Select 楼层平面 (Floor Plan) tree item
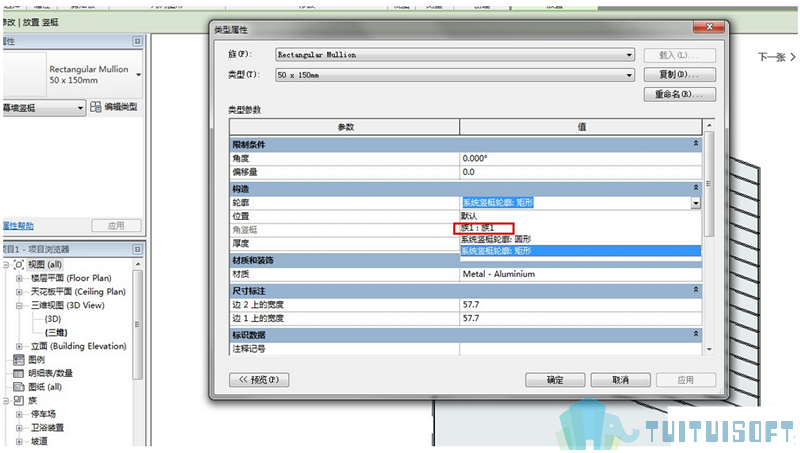Image resolution: width=800 pixels, height=453 pixels. 71,279
